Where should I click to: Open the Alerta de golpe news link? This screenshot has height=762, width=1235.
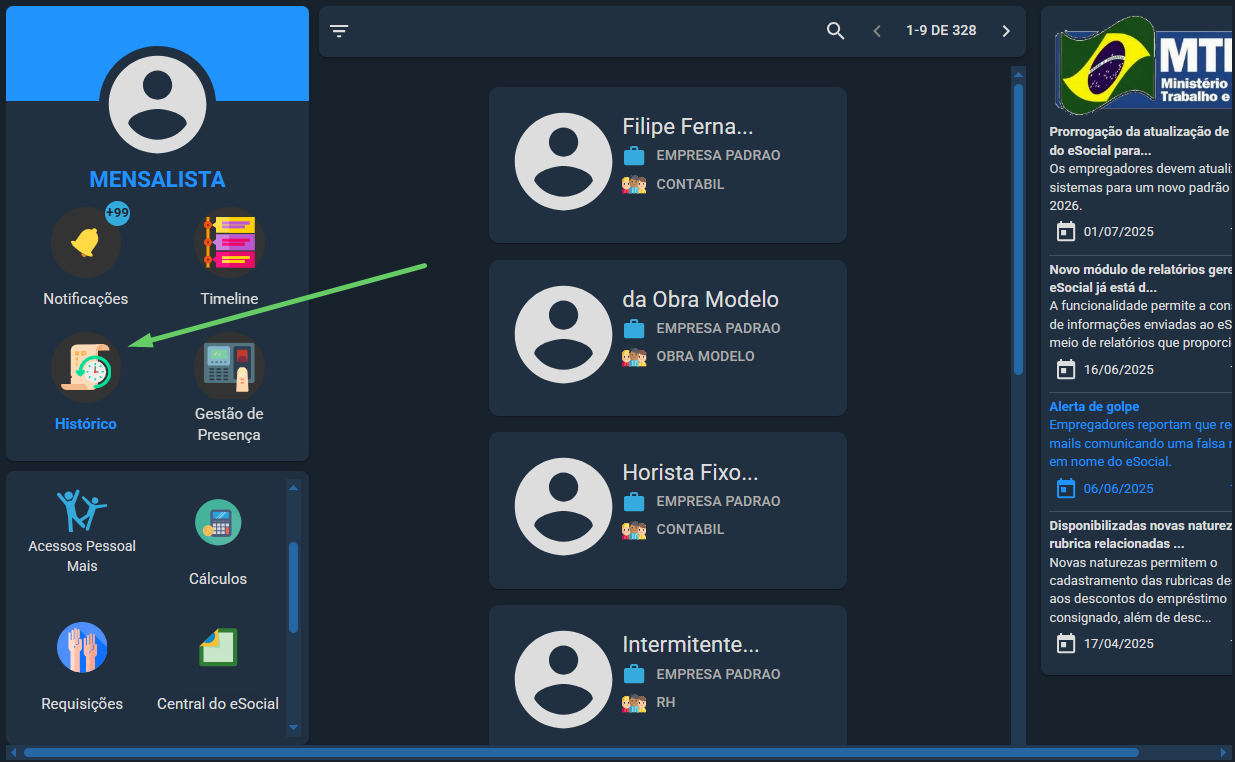1094,407
